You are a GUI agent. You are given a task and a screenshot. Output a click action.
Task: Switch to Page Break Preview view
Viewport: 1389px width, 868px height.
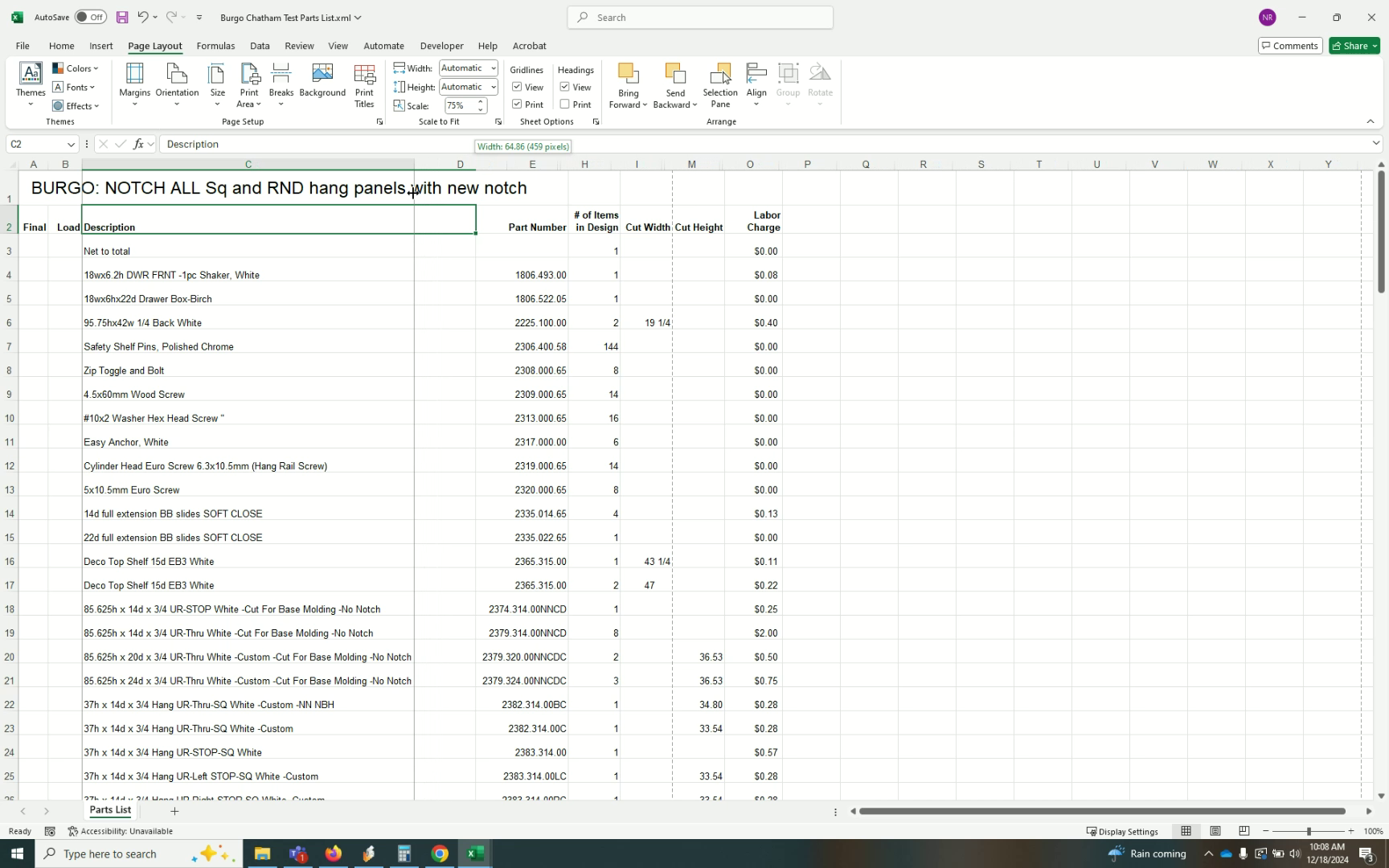pyautogui.click(x=1244, y=831)
